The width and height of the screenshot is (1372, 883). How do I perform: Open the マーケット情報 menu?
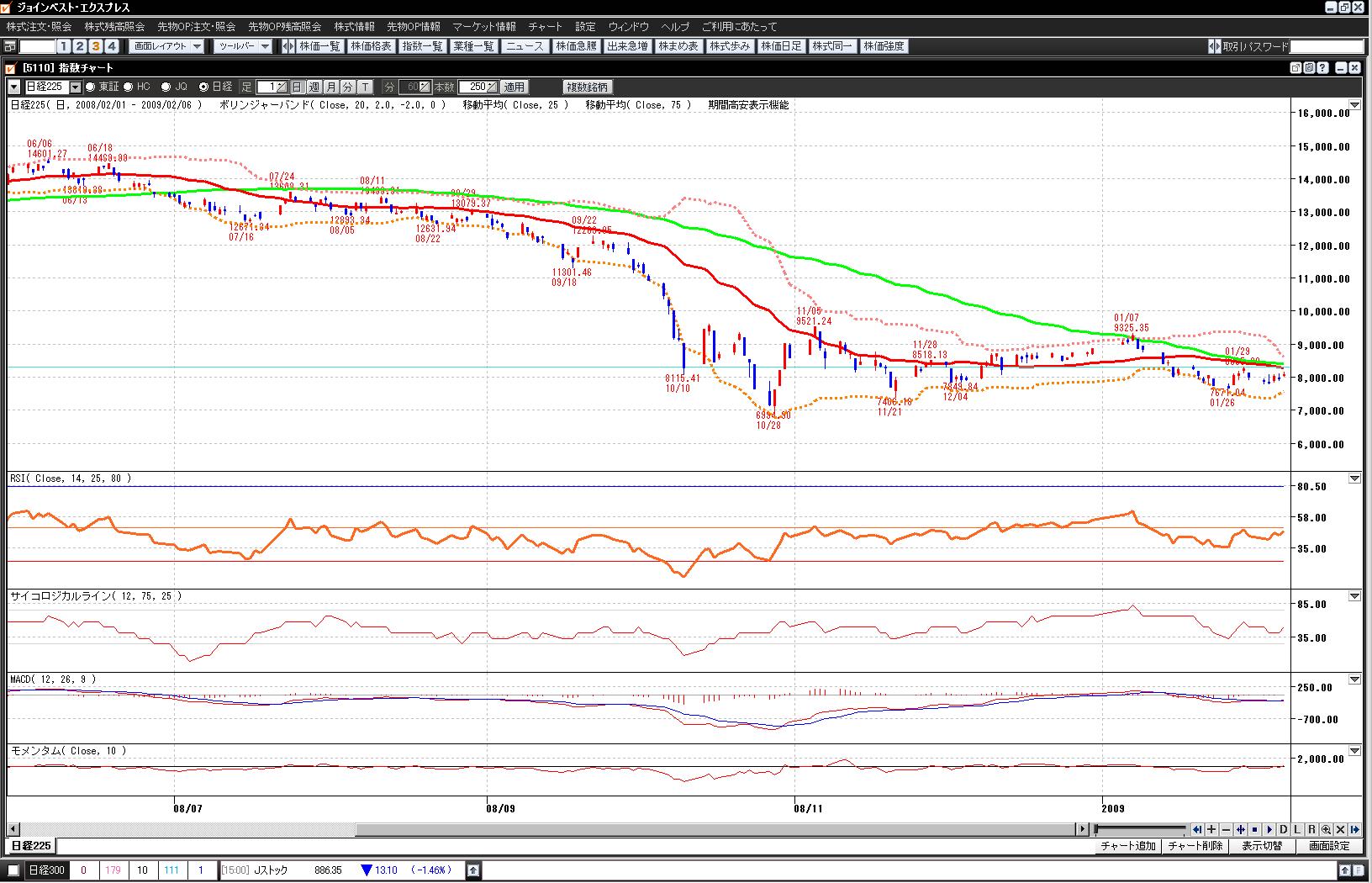click(x=483, y=27)
